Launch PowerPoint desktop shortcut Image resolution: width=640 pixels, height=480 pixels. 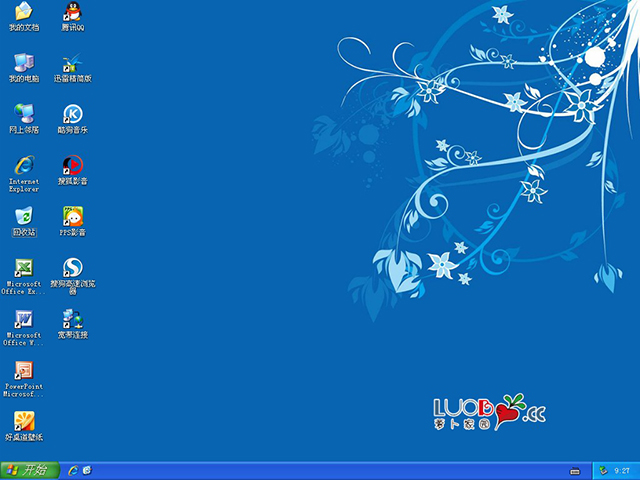(23, 370)
